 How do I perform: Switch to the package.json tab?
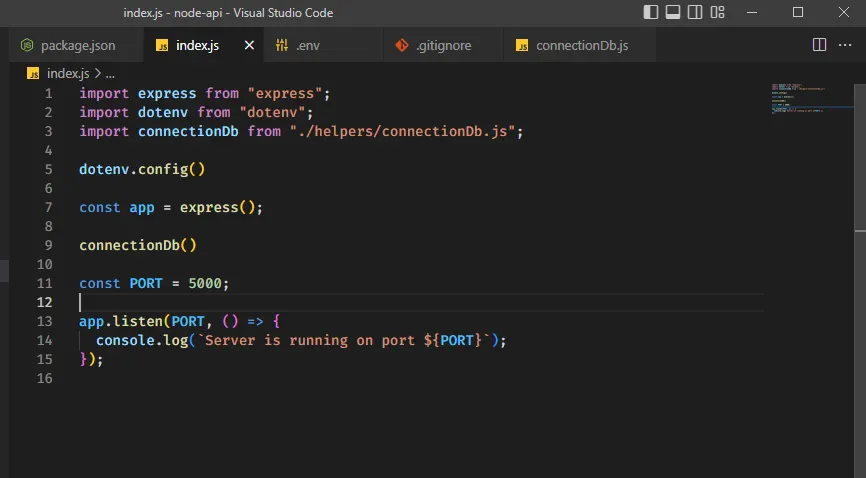point(76,45)
